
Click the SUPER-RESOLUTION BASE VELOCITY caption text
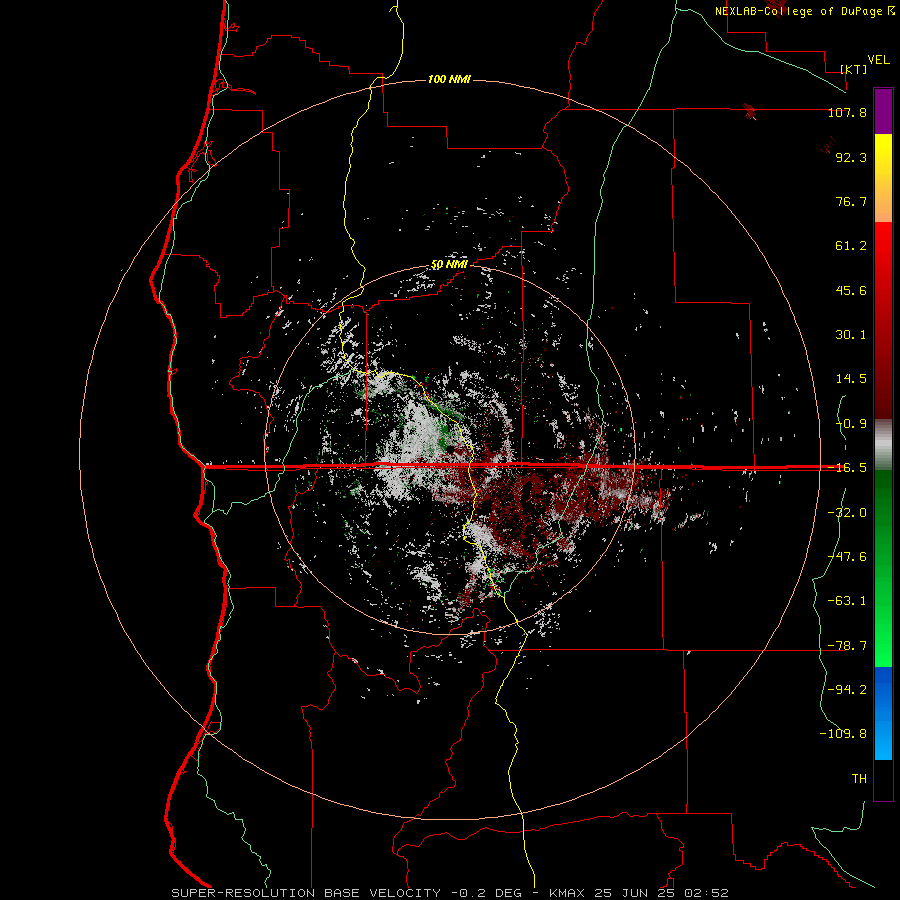point(306,893)
